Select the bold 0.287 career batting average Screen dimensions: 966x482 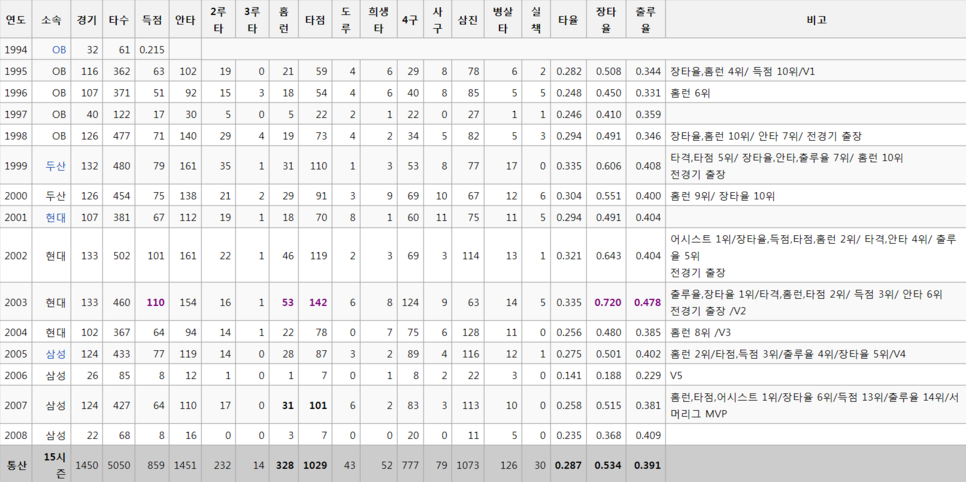pyautogui.click(x=569, y=465)
